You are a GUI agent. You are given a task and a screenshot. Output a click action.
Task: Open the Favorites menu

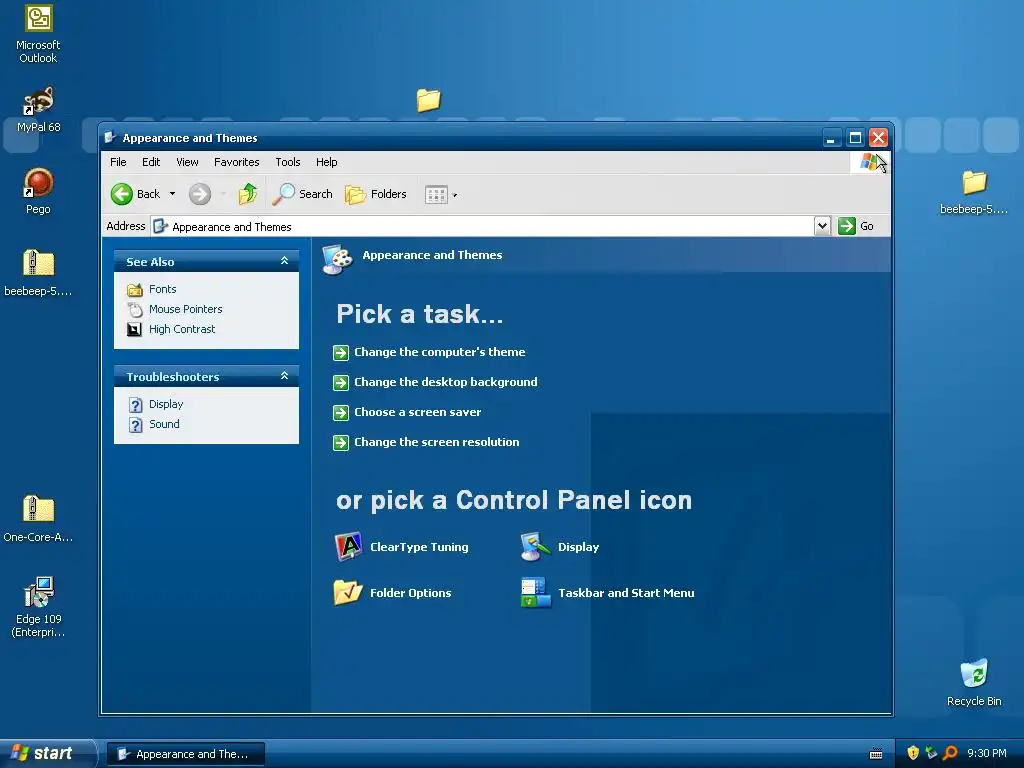point(236,162)
